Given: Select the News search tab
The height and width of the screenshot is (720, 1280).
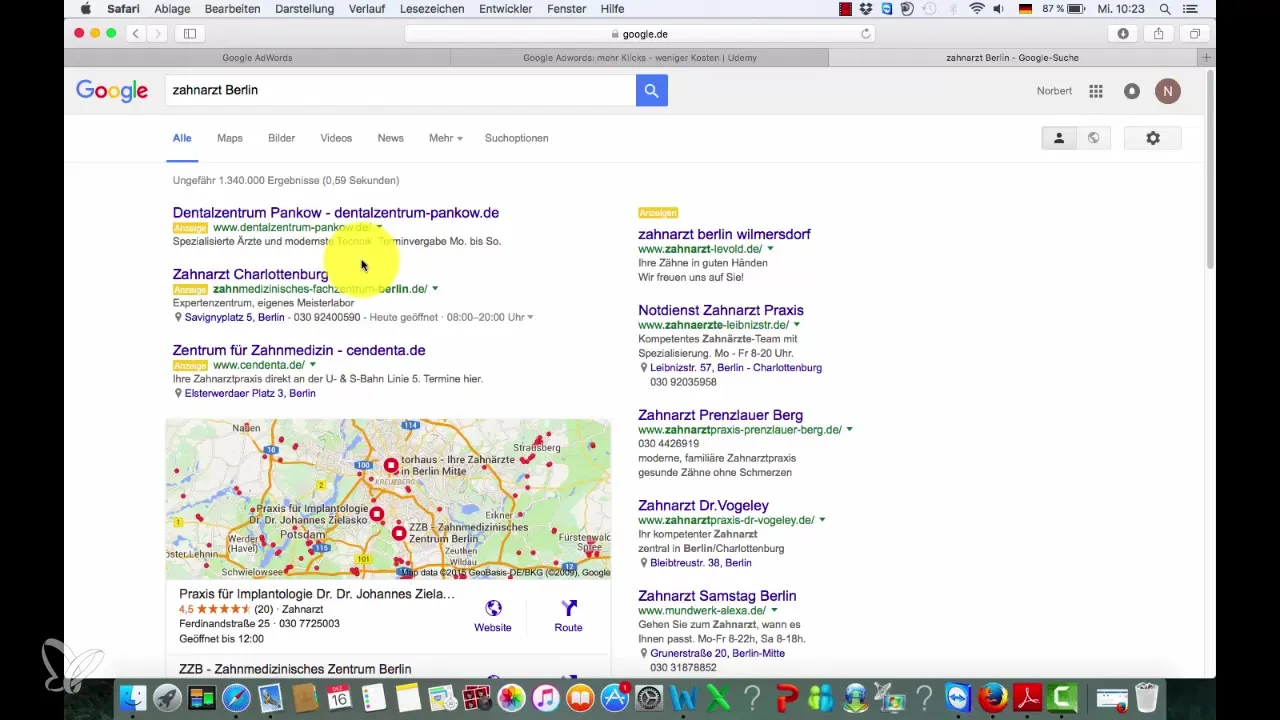Looking at the screenshot, I should [390, 138].
